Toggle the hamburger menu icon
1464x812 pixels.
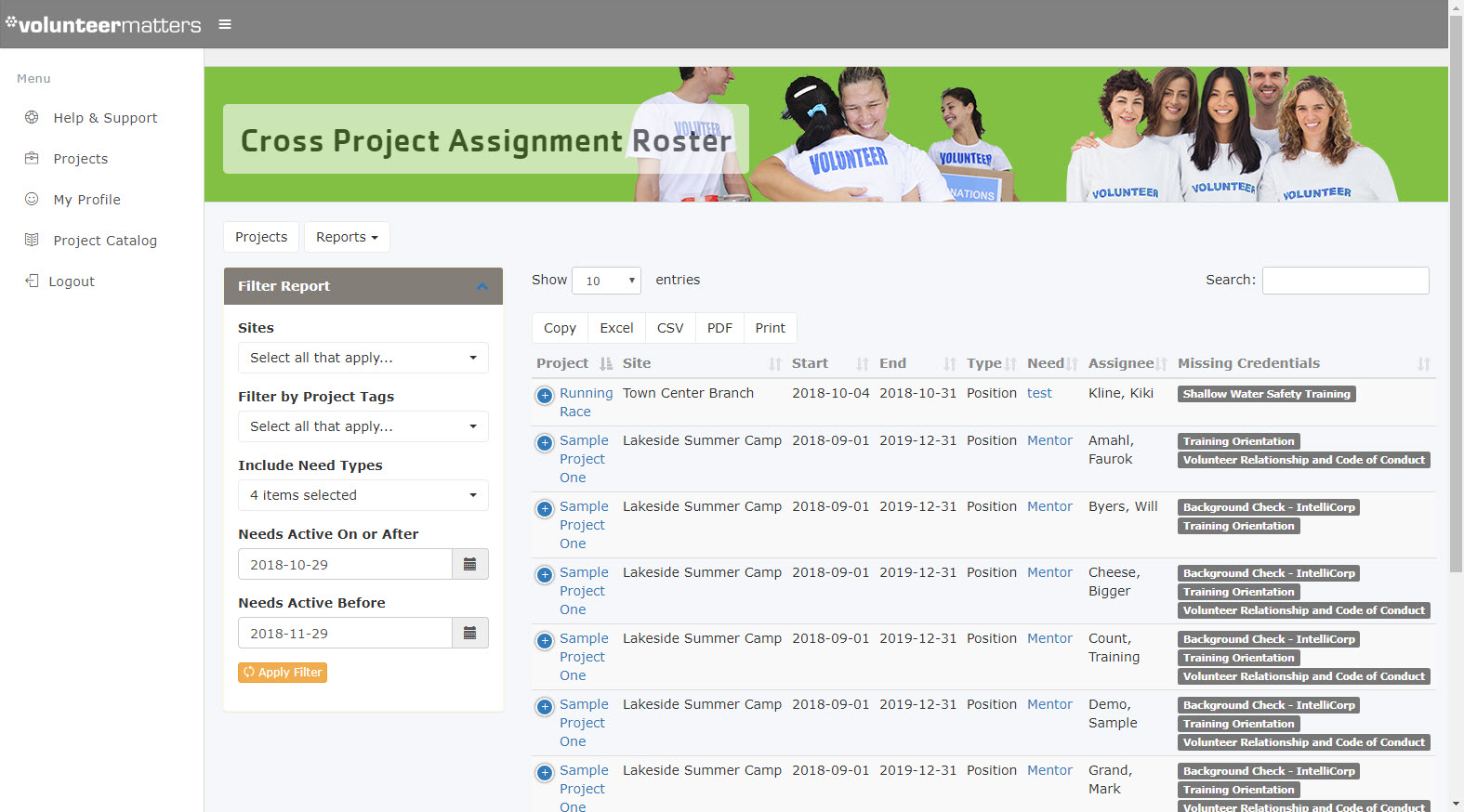pos(225,24)
